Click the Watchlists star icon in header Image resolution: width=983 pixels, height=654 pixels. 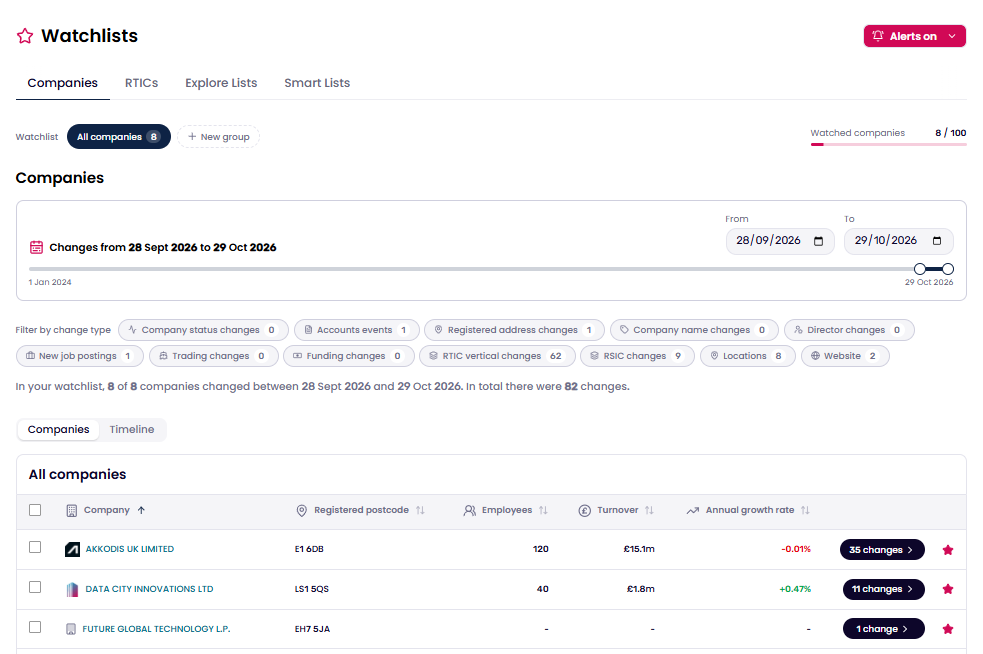pyautogui.click(x=25, y=36)
